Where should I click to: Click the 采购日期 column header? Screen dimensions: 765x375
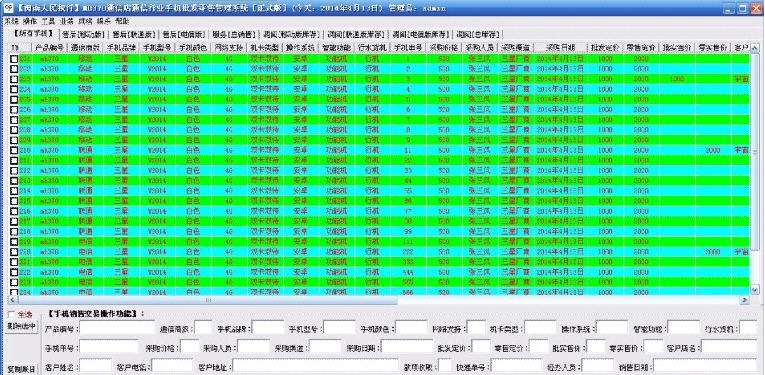pos(560,48)
